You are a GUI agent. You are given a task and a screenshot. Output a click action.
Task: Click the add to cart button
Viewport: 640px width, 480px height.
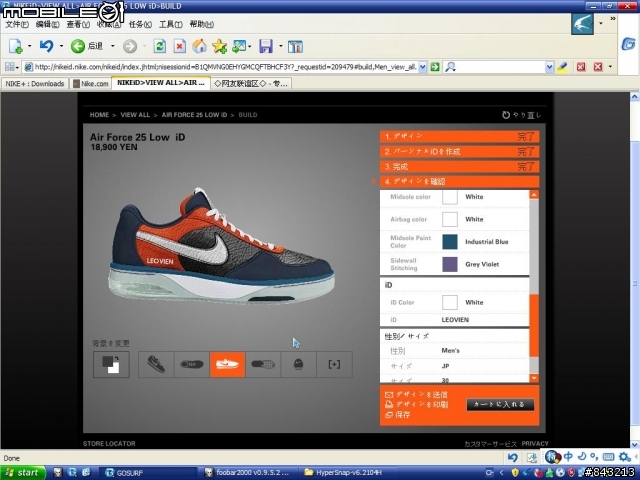tap(500, 404)
